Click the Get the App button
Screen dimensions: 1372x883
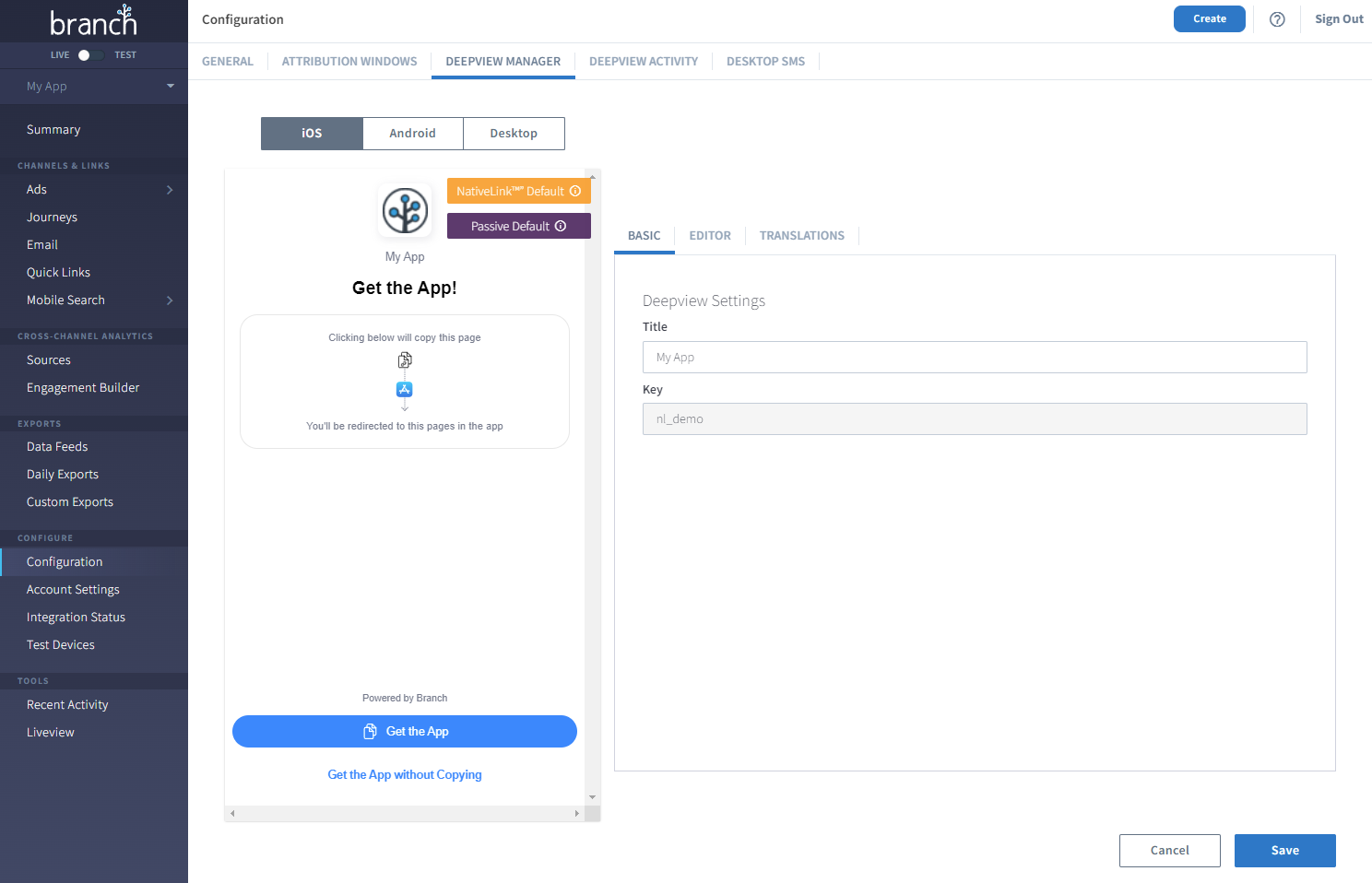pyautogui.click(x=405, y=732)
